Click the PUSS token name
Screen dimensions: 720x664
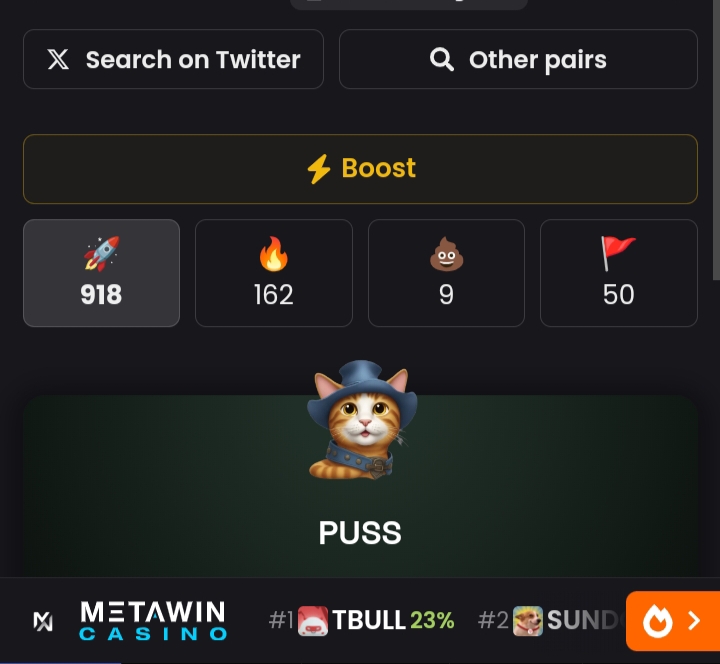360,533
